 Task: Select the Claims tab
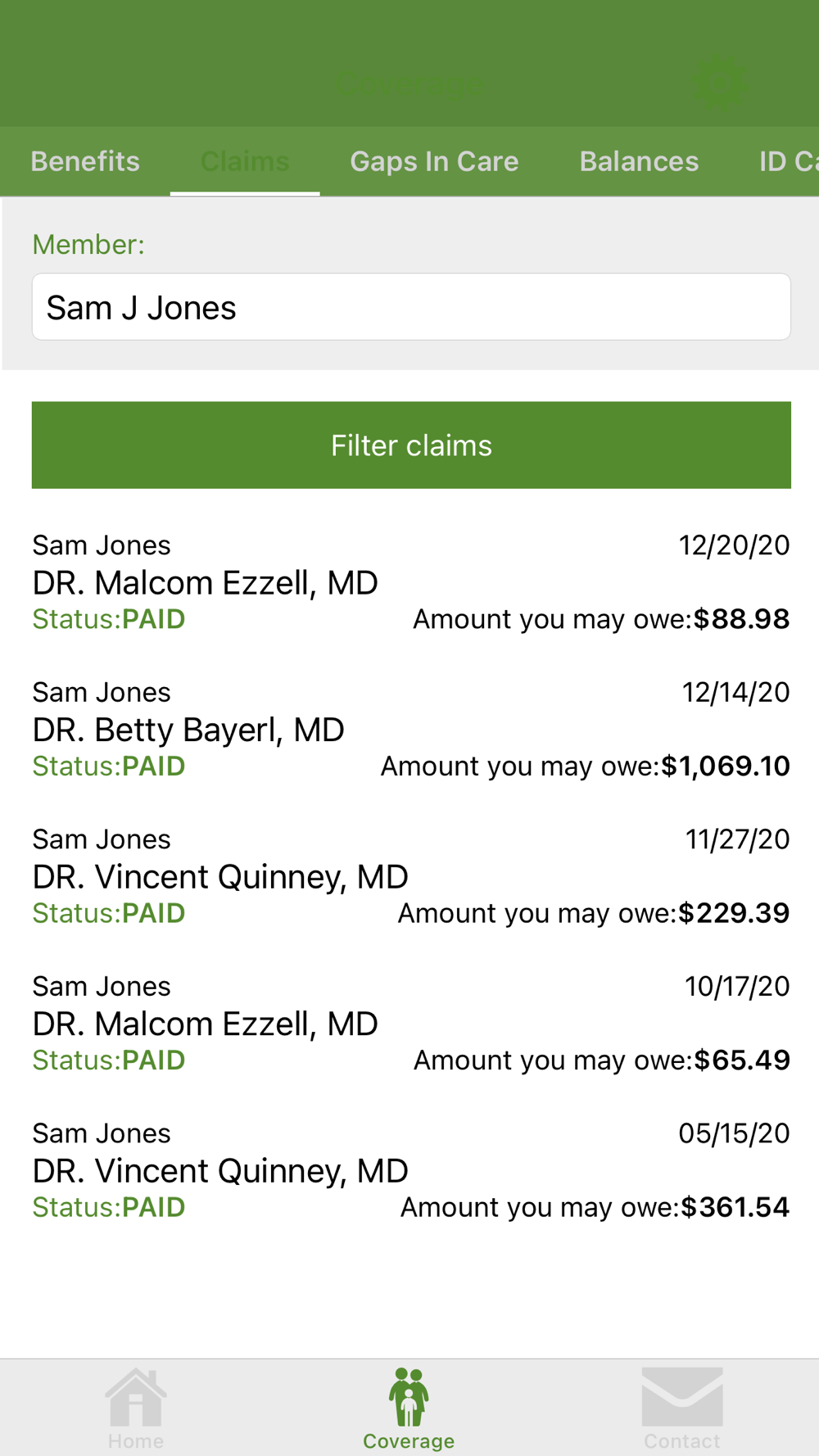(x=245, y=161)
